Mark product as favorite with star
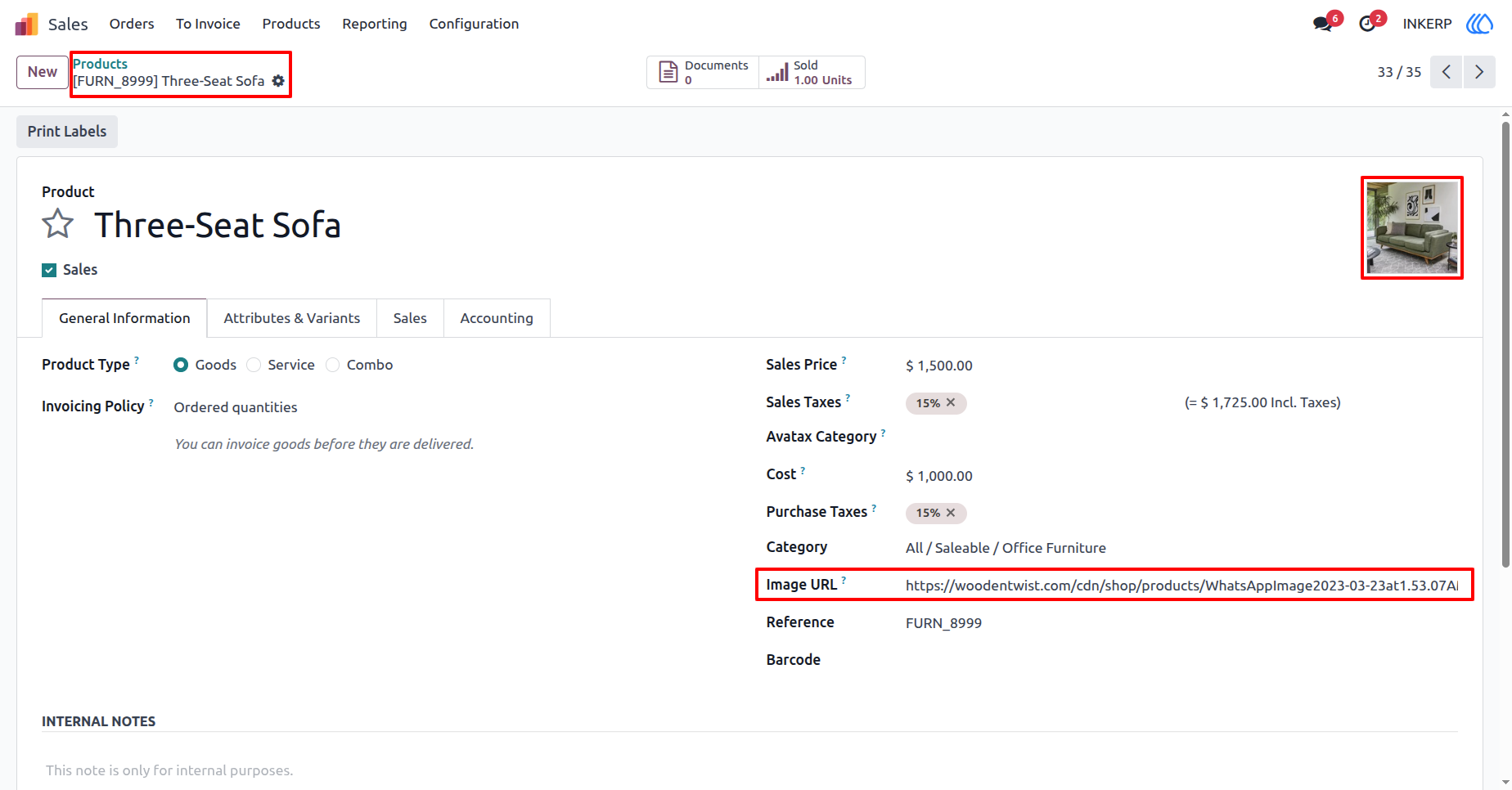The width and height of the screenshot is (1512, 790). 58,223
